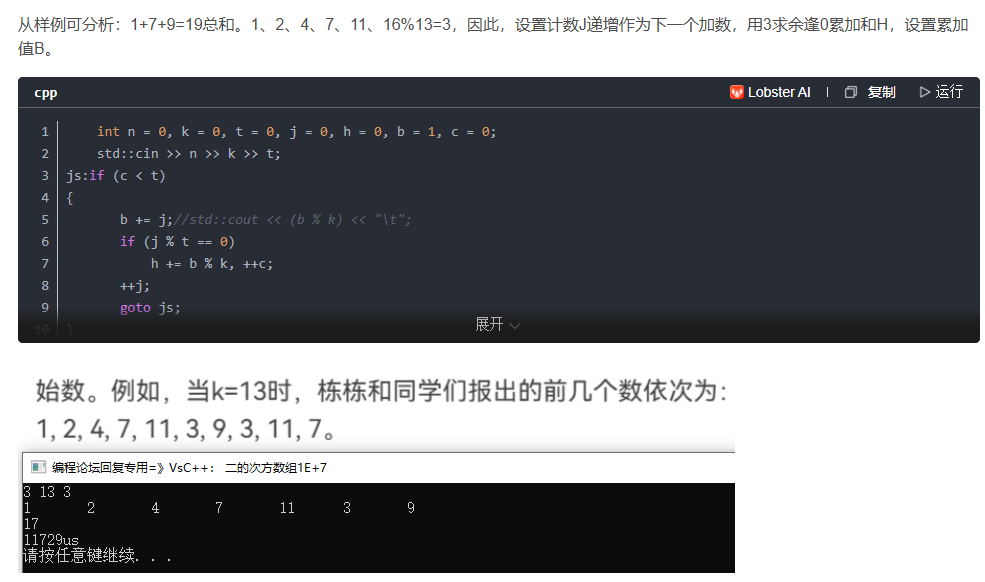This screenshot has height=582, width=985.
Task: Open Lobster AI assistant link
Action: click(x=770, y=92)
